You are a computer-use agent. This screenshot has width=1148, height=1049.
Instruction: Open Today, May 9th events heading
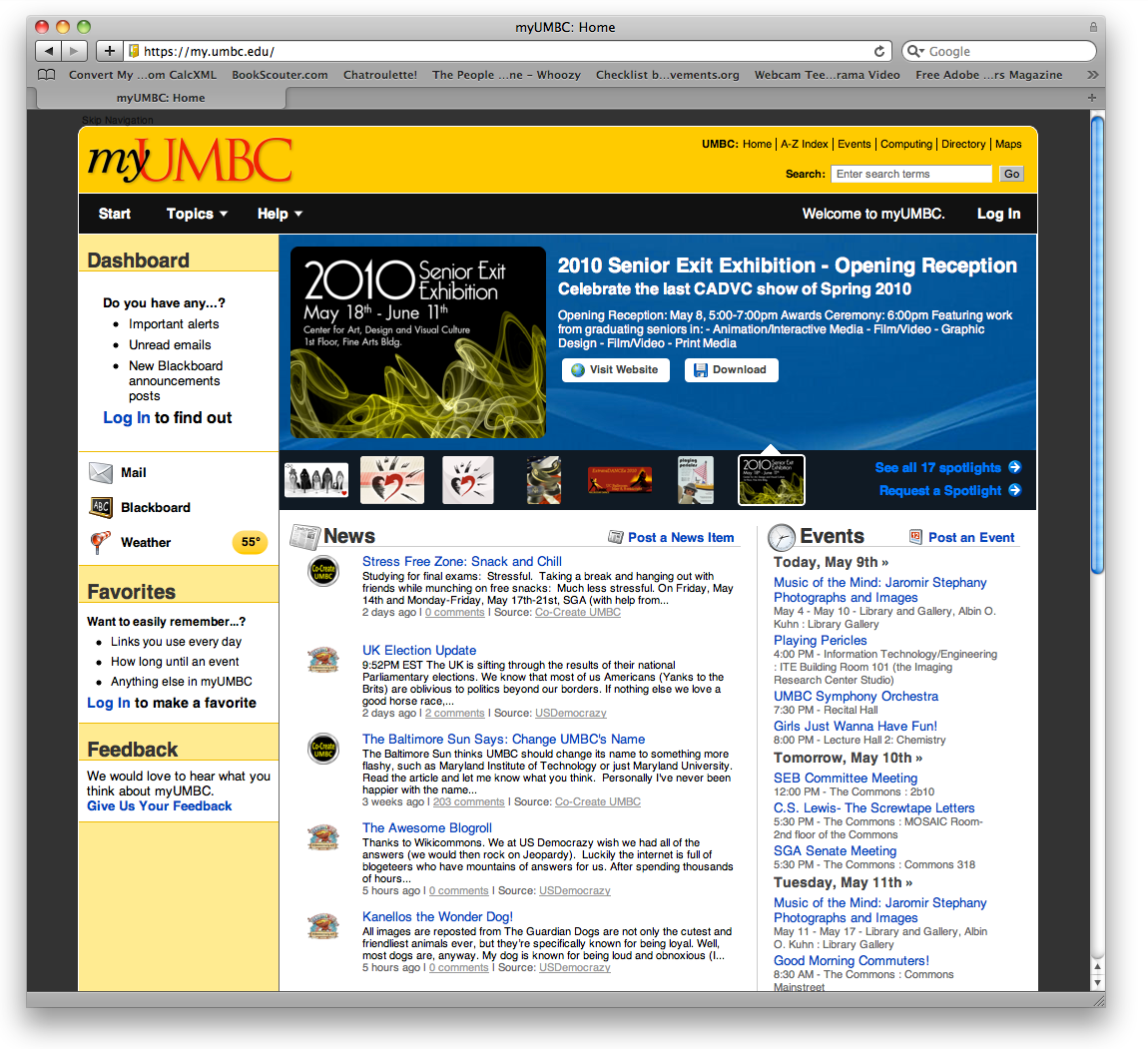pos(831,562)
